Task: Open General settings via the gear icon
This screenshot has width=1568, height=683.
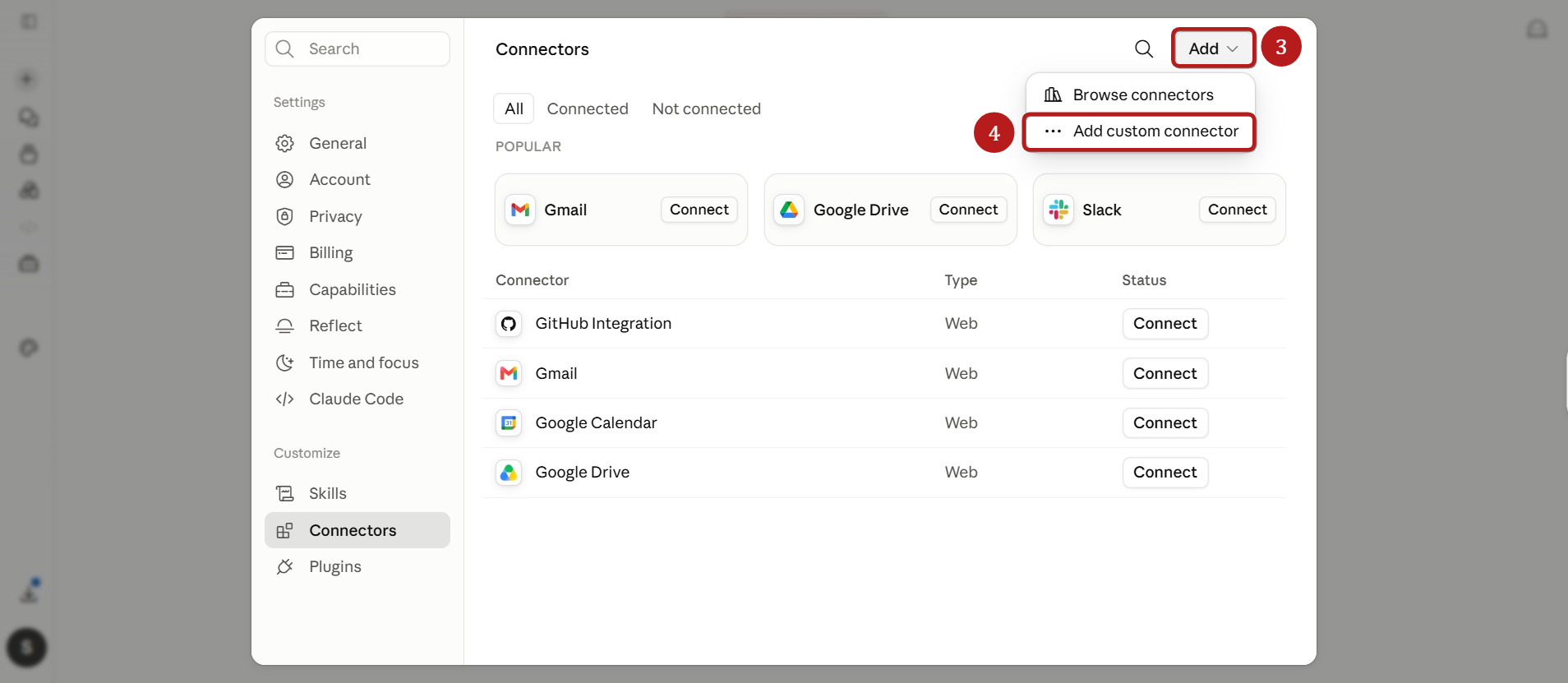Action: point(284,143)
